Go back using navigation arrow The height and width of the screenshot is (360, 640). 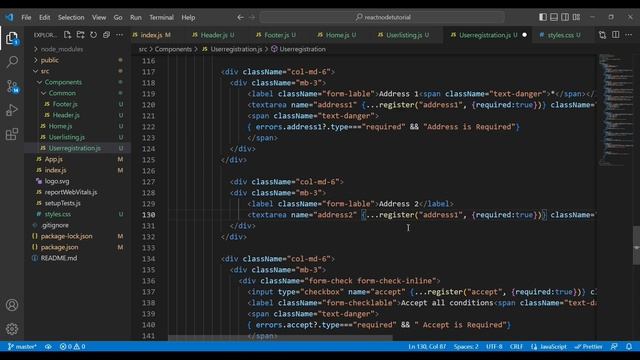coord(240,17)
